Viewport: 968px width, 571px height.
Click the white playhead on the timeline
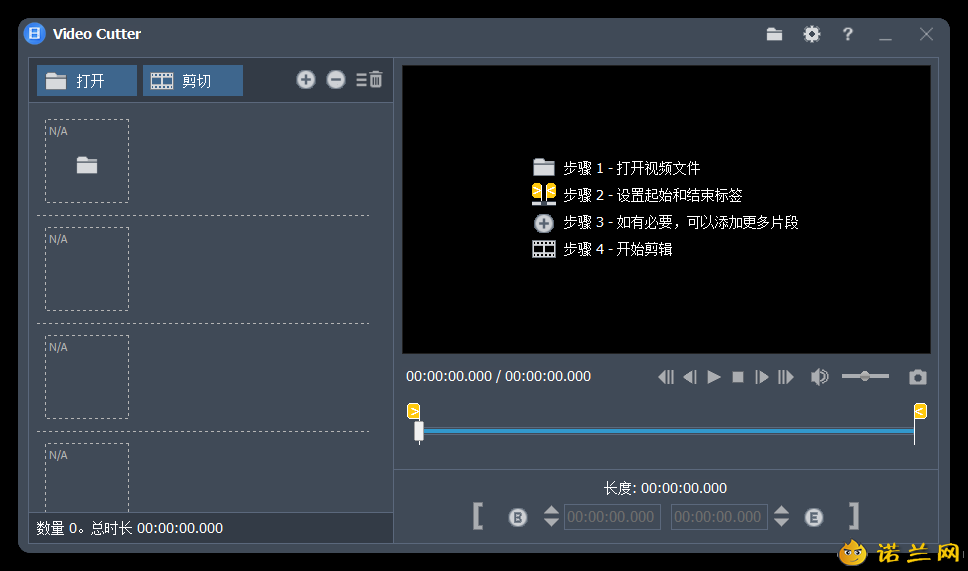[419, 431]
